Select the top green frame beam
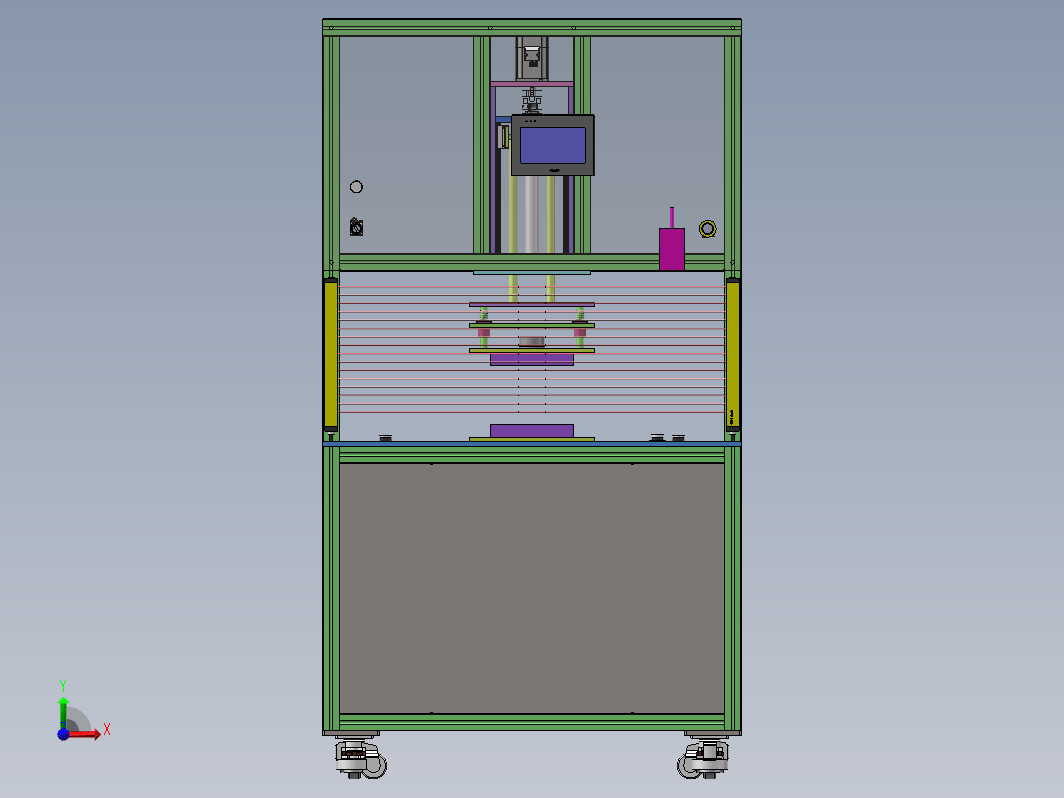 click(x=531, y=28)
